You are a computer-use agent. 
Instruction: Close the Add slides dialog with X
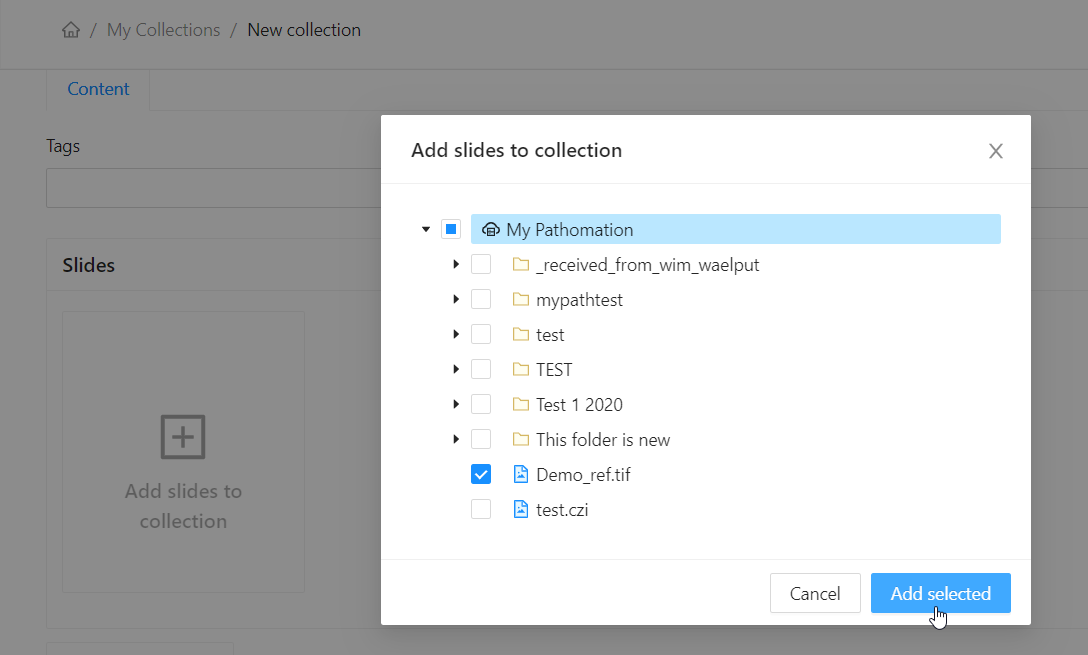pos(995,151)
